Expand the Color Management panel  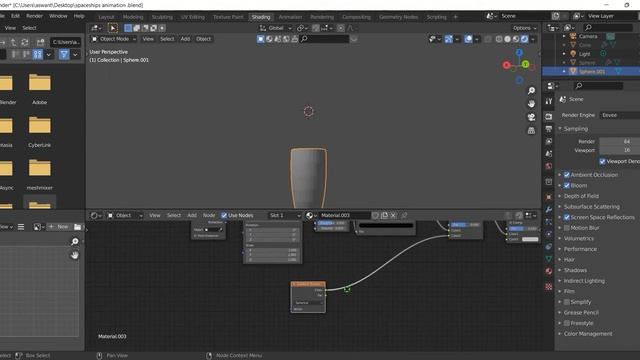click(588, 334)
